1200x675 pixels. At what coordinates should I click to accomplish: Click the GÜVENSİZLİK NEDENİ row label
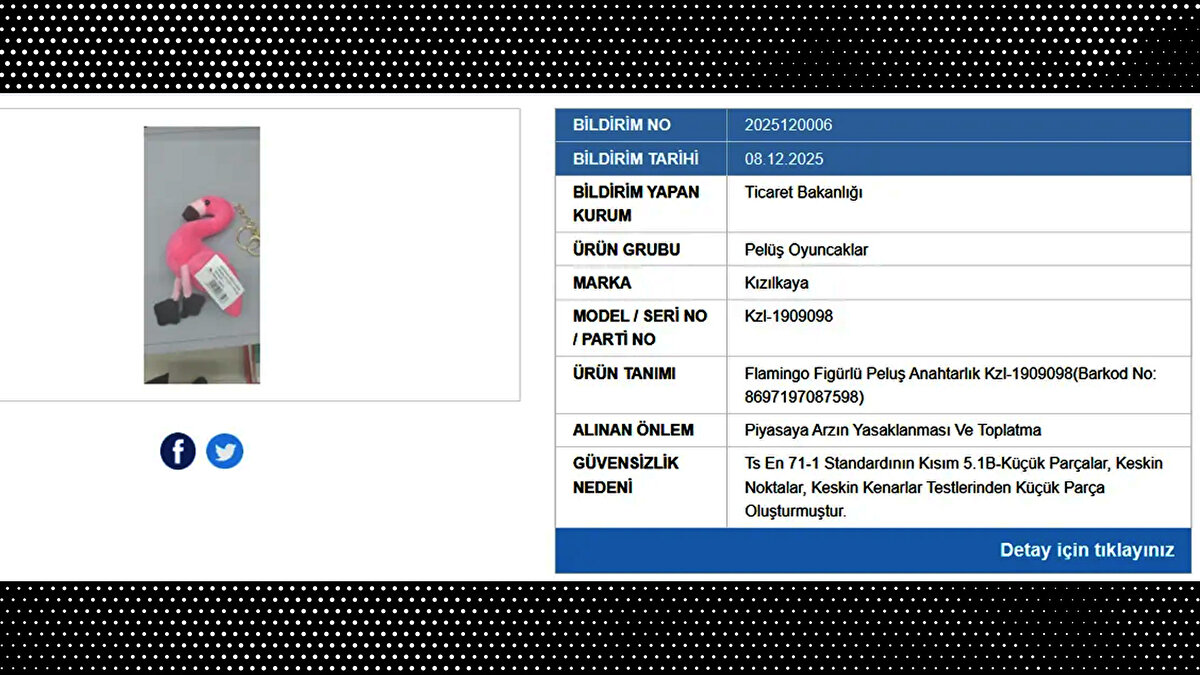click(625, 475)
